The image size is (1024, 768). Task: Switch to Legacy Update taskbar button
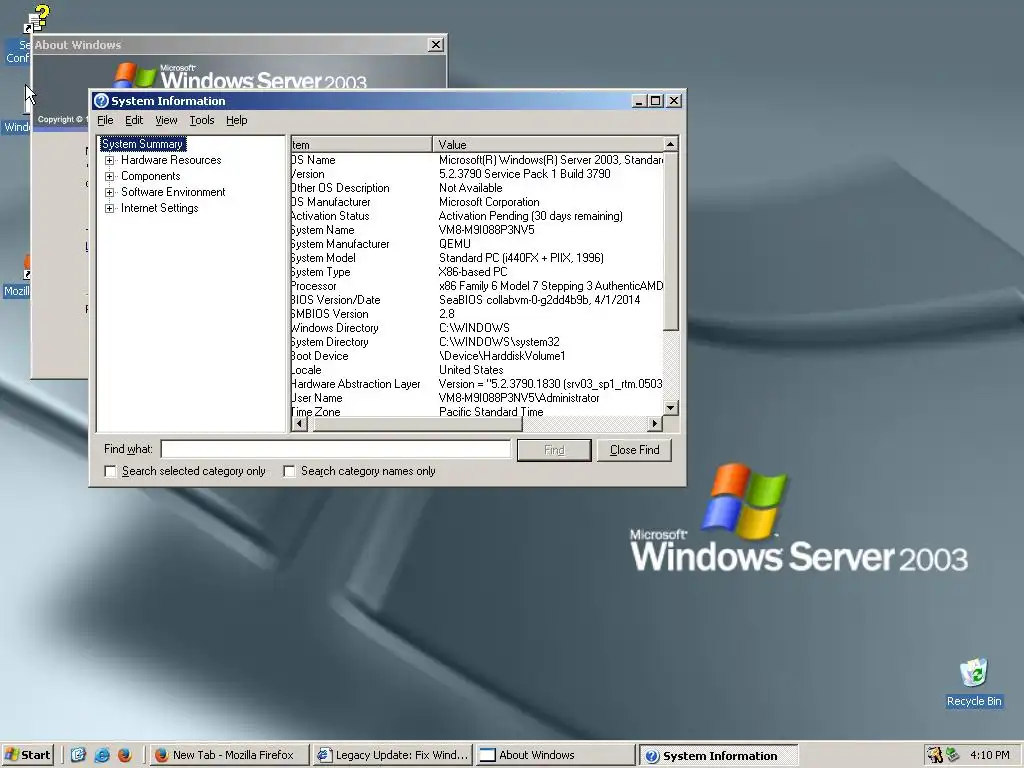pos(392,755)
